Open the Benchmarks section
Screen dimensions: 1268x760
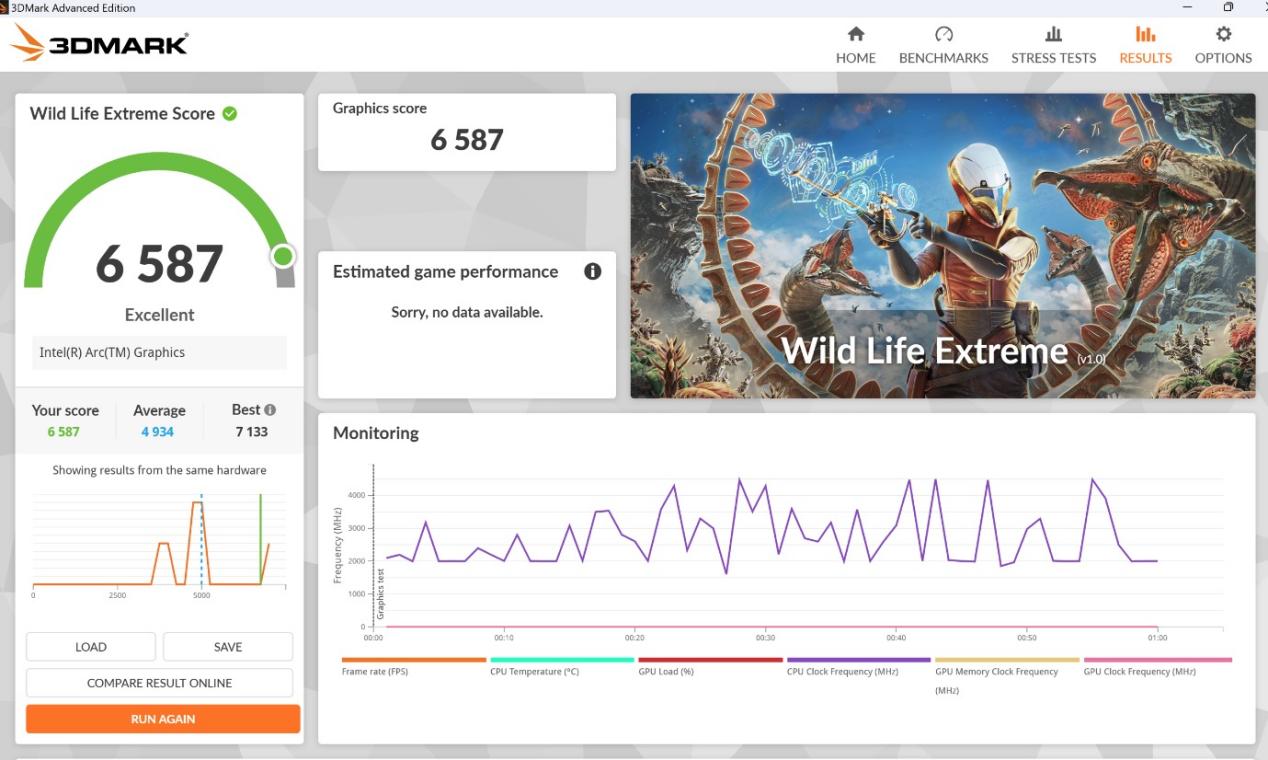click(x=943, y=45)
